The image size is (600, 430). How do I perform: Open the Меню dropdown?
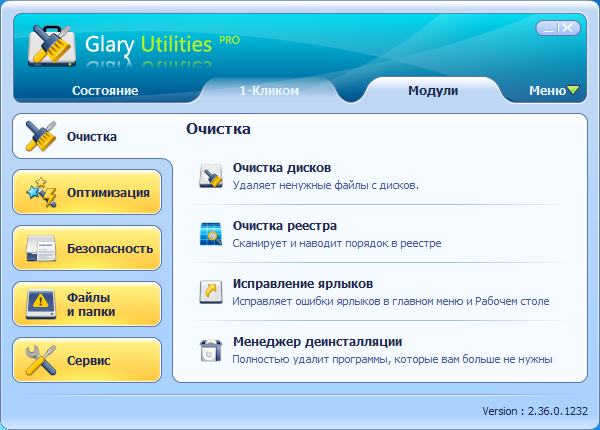click(554, 91)
